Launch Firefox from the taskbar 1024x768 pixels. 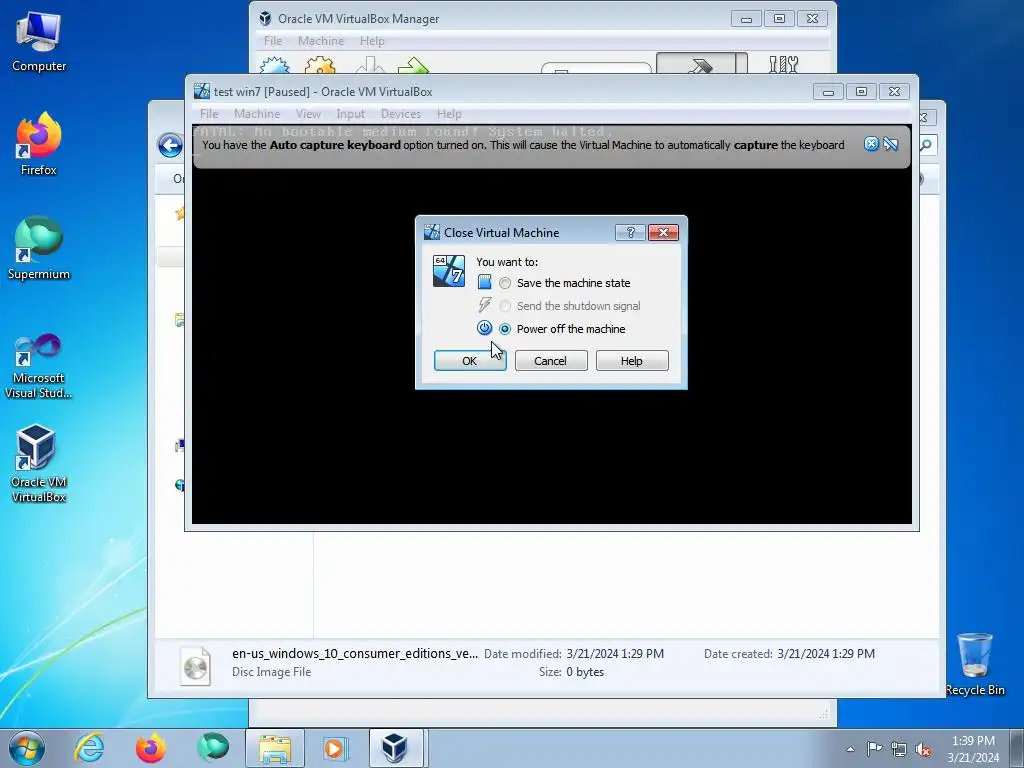(150, 748)
